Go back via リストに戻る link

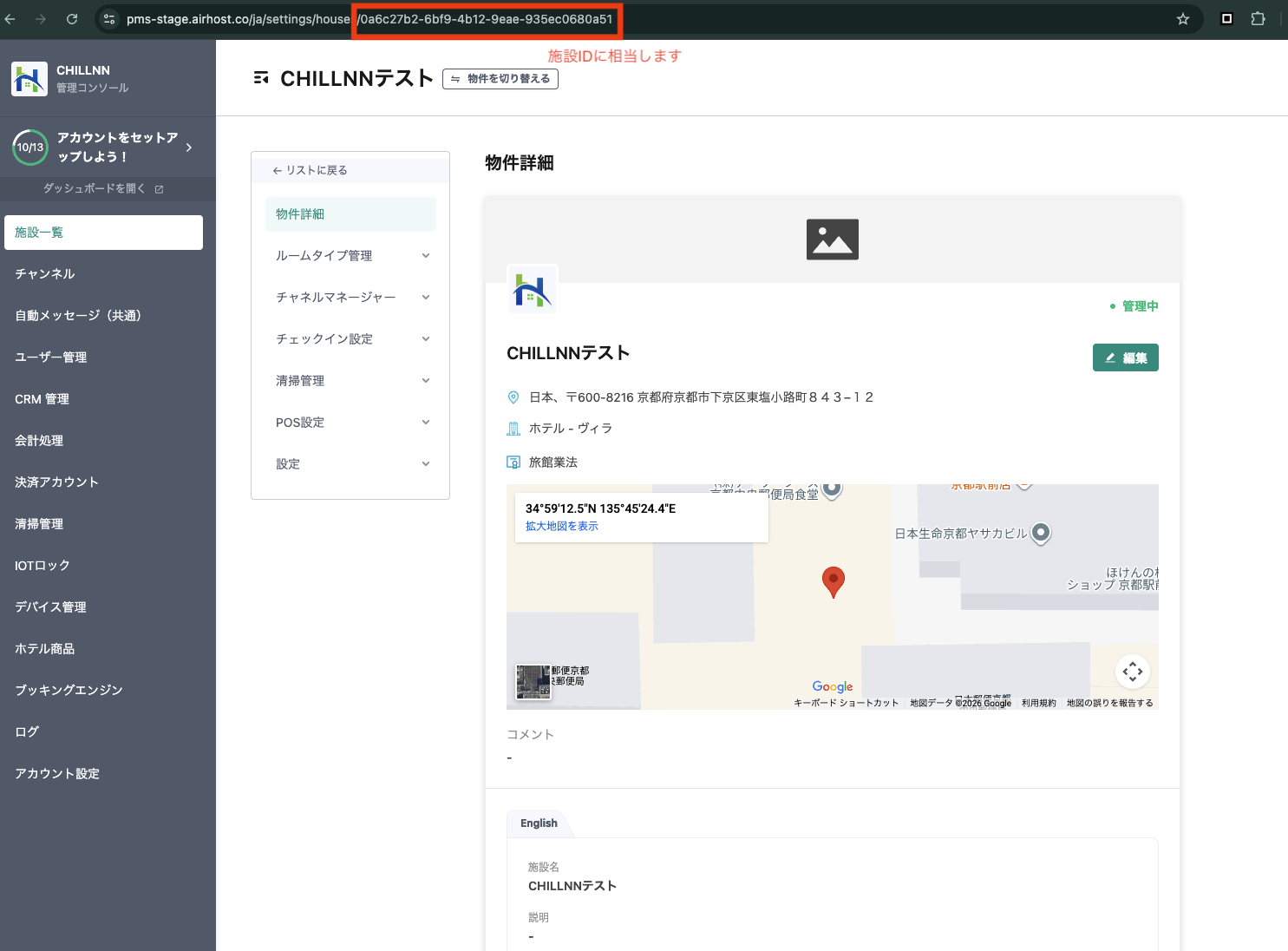point(310,170)
